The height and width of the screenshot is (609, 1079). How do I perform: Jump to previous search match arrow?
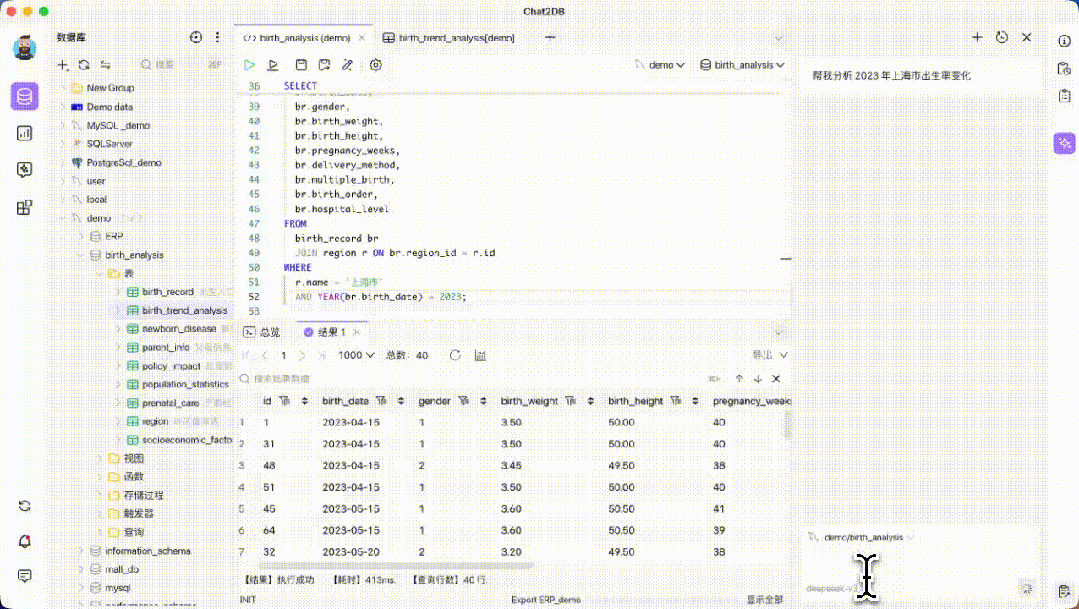point(739,378)
